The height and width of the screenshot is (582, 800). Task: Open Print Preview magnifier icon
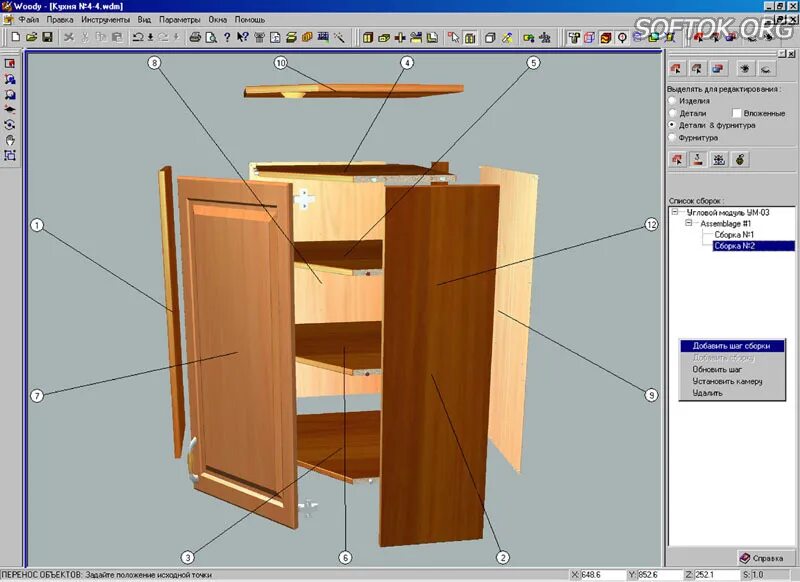(211, 37)
